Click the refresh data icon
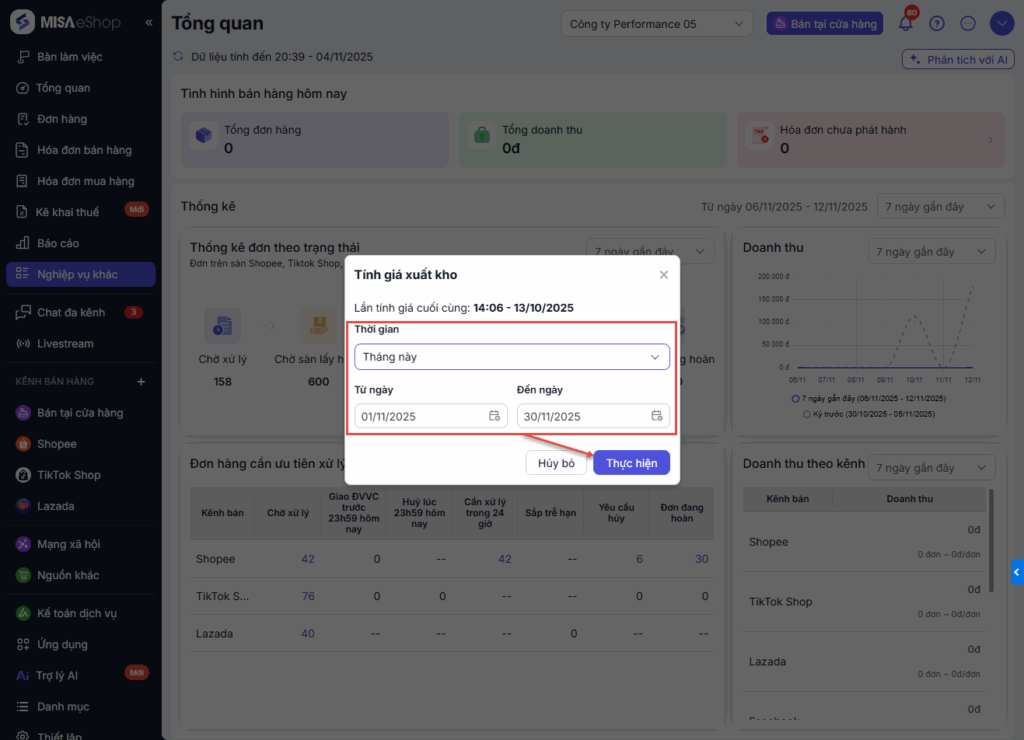This screenshot has height=740, width=1024. pyautogui.click(x=179, y=57)
